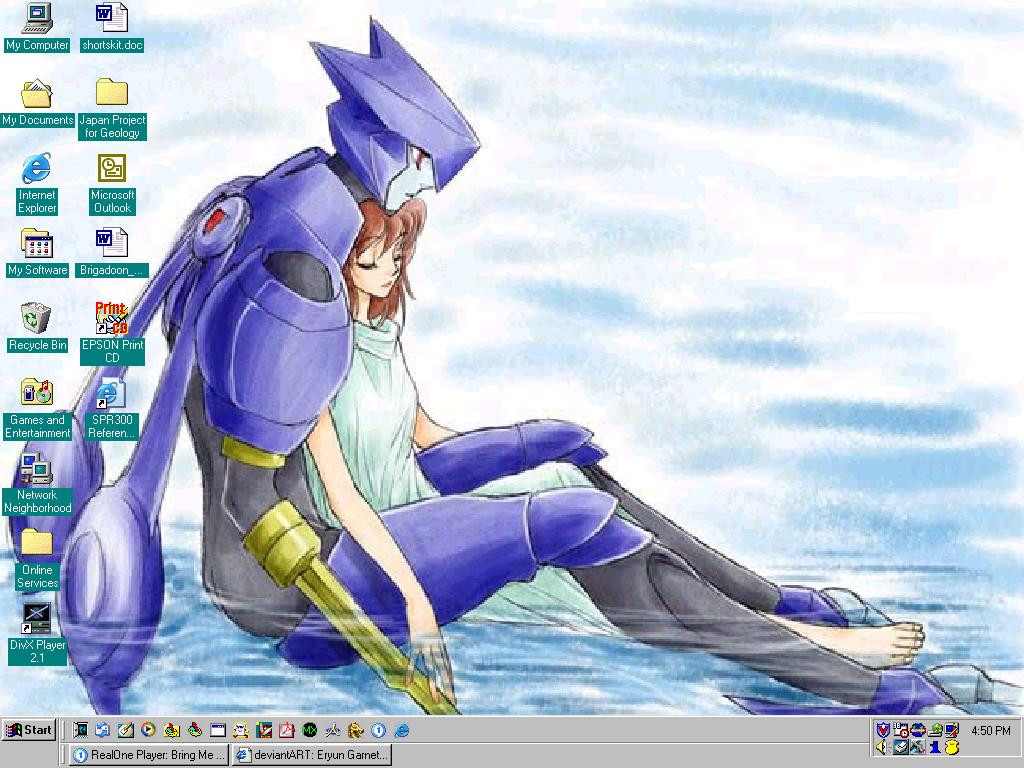Click the "Network Neighborhood" icon label
This screenshot has width=1024, height=768.
pyautogui.click(x=37, y=502)
